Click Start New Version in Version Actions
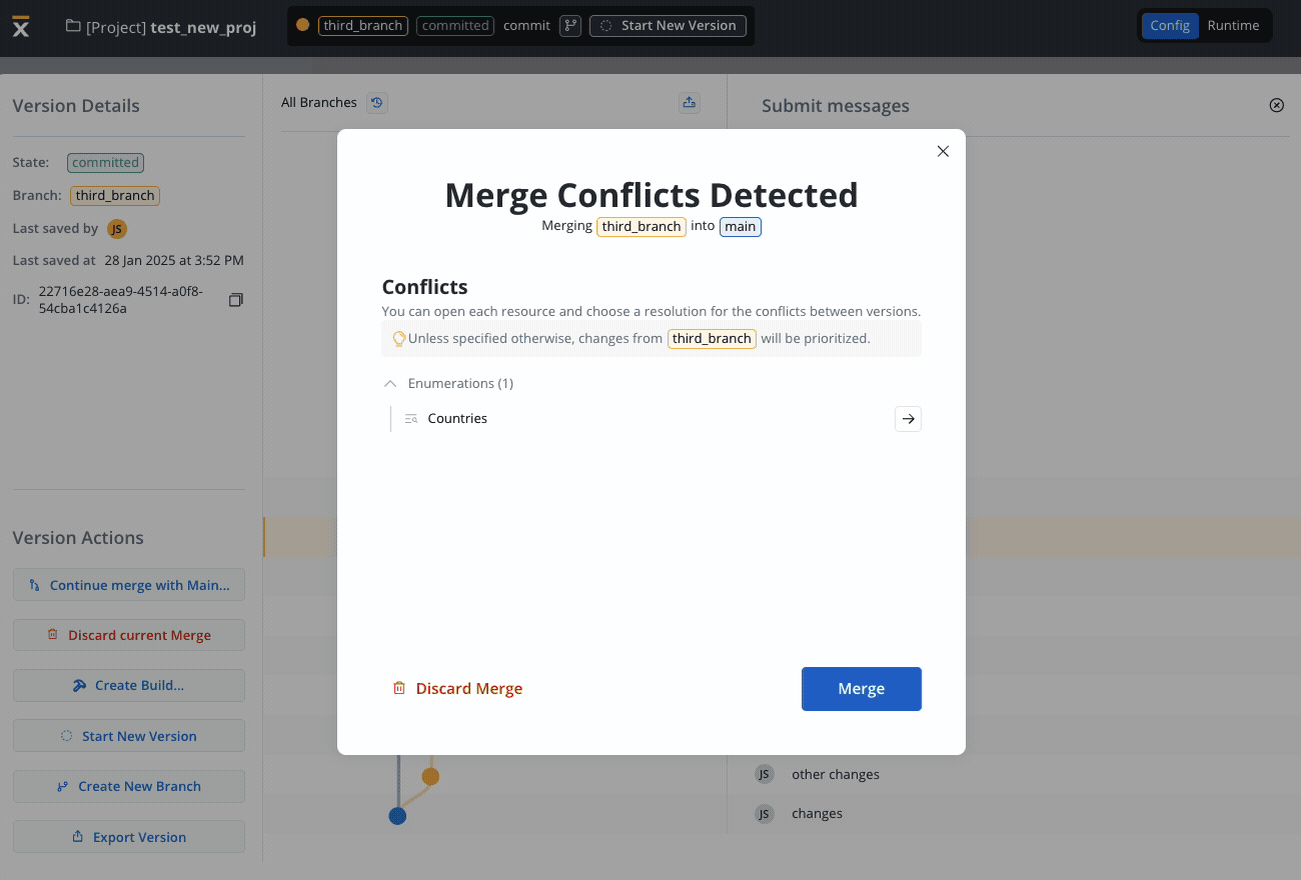The height and width of the screenshot is (880, 1301). point(129,736)
